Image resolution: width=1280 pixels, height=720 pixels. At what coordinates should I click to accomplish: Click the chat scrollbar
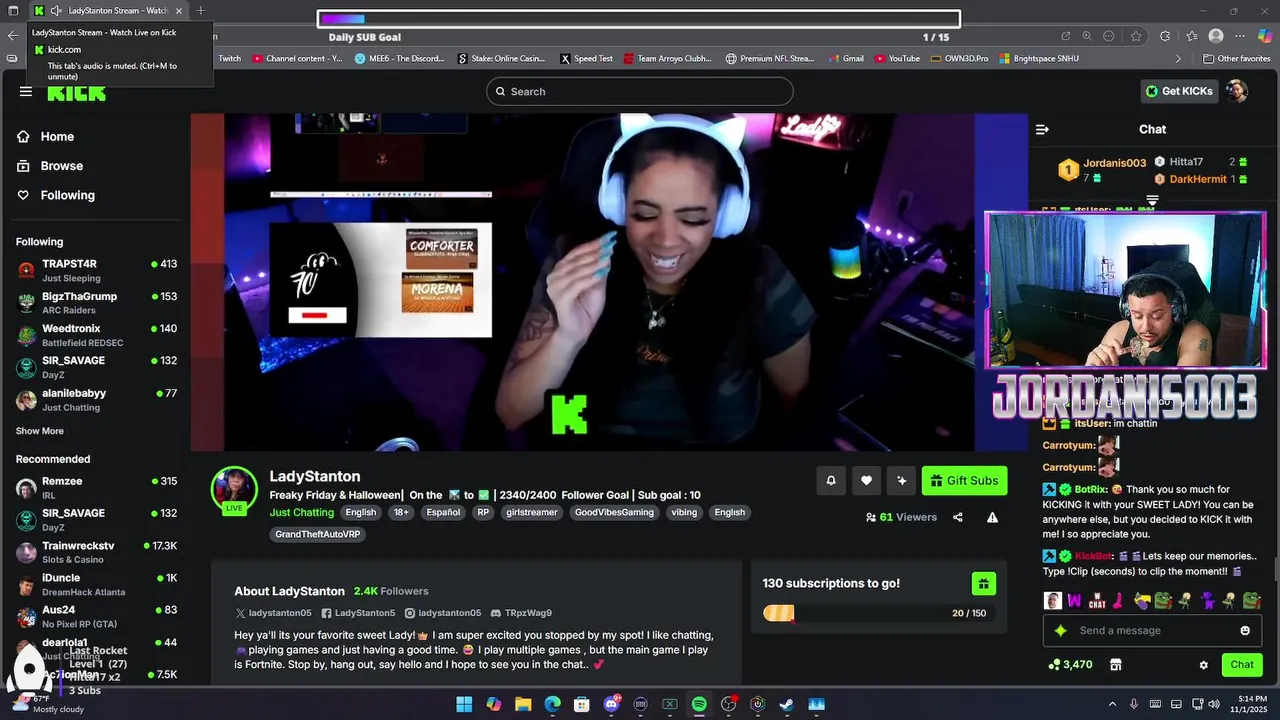tap(1276, 568)
